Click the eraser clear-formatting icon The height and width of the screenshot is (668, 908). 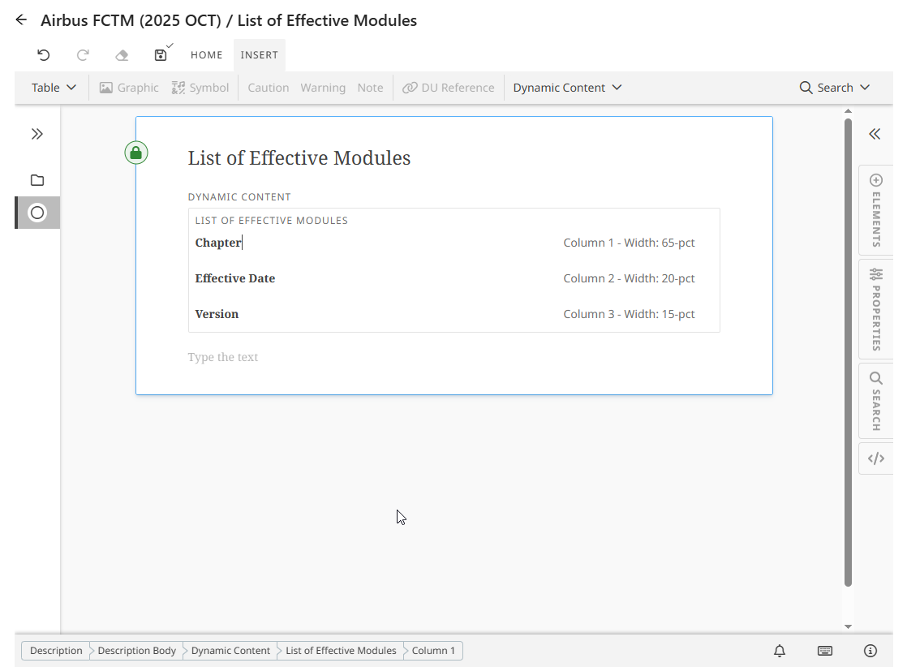point(122,55)
